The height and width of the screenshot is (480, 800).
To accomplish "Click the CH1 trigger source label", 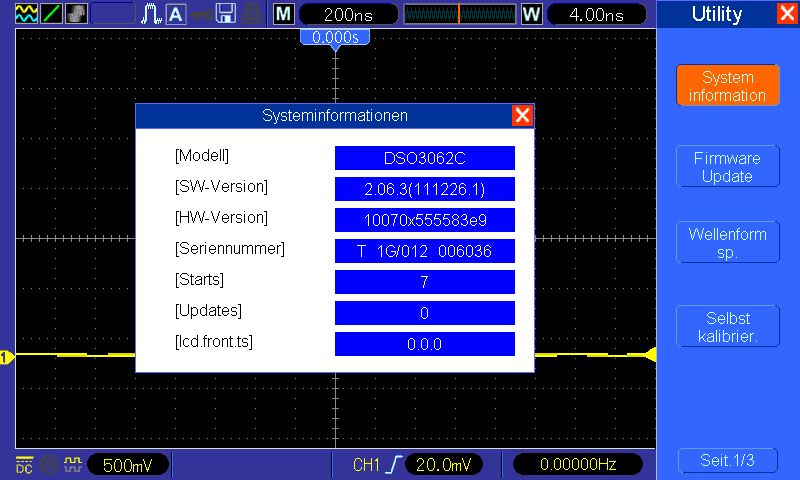I will click(x=366, y=465).
